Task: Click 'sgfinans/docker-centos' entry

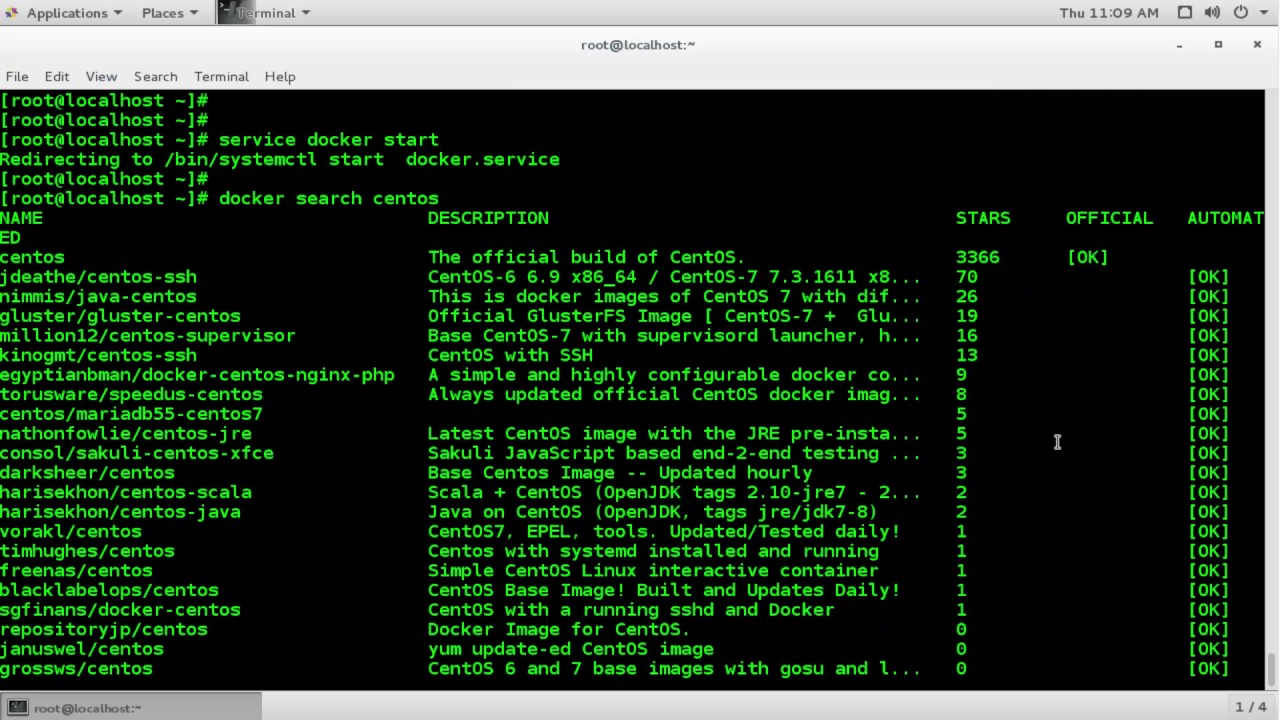Action: click(x=120, y=609)
